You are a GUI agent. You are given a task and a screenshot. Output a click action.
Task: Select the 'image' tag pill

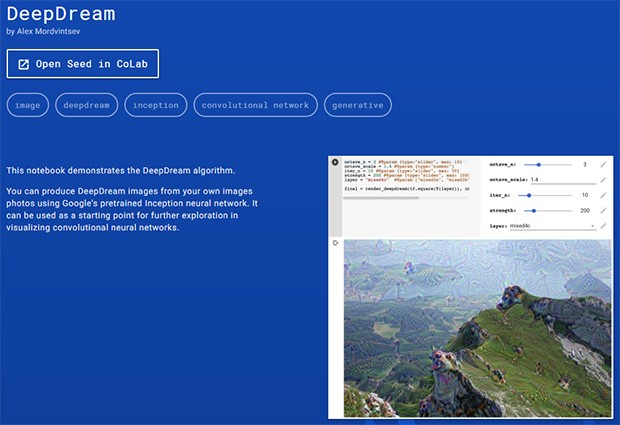click(x=28, y=105)
